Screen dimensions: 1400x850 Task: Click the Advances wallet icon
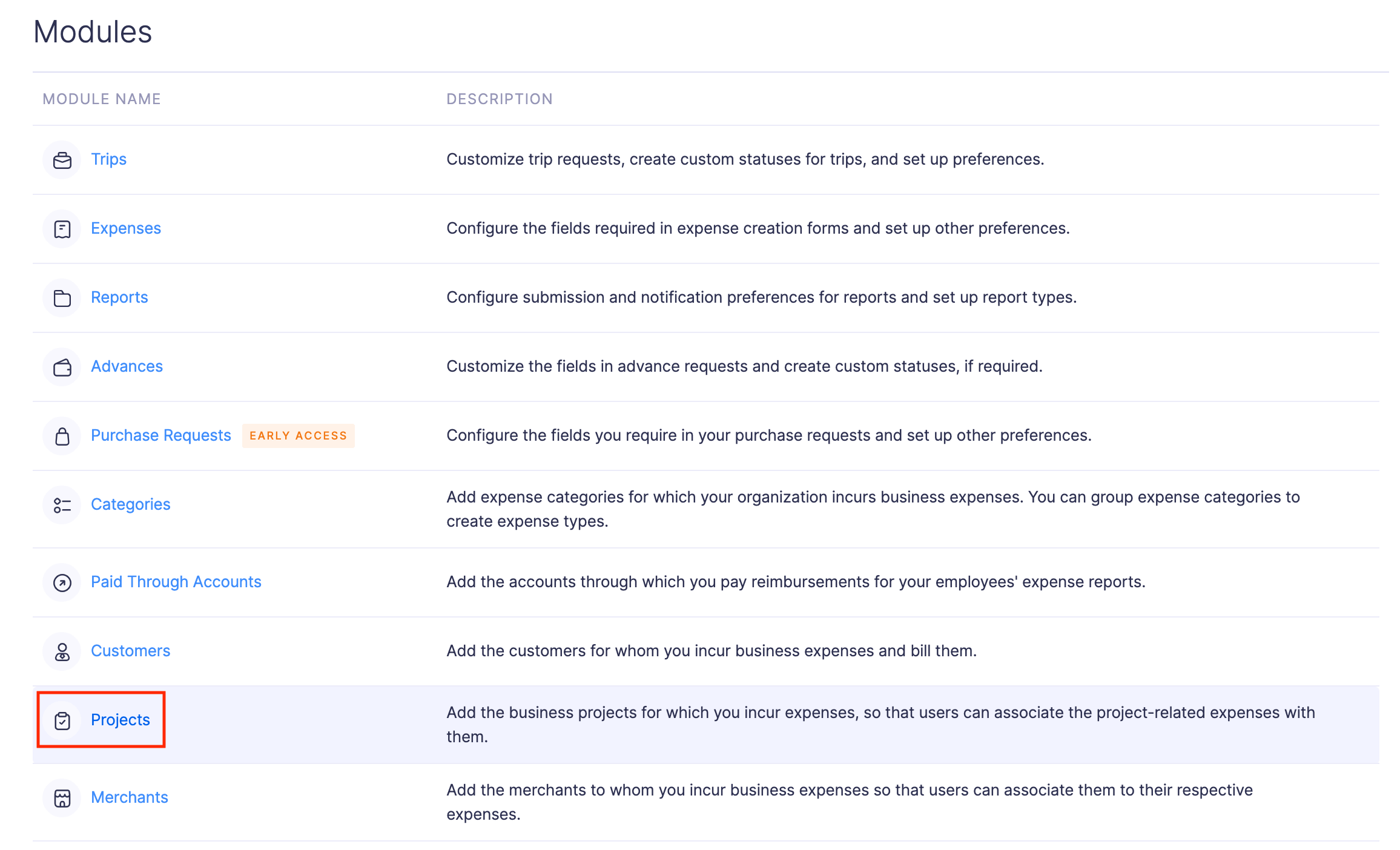pos(62,367)
